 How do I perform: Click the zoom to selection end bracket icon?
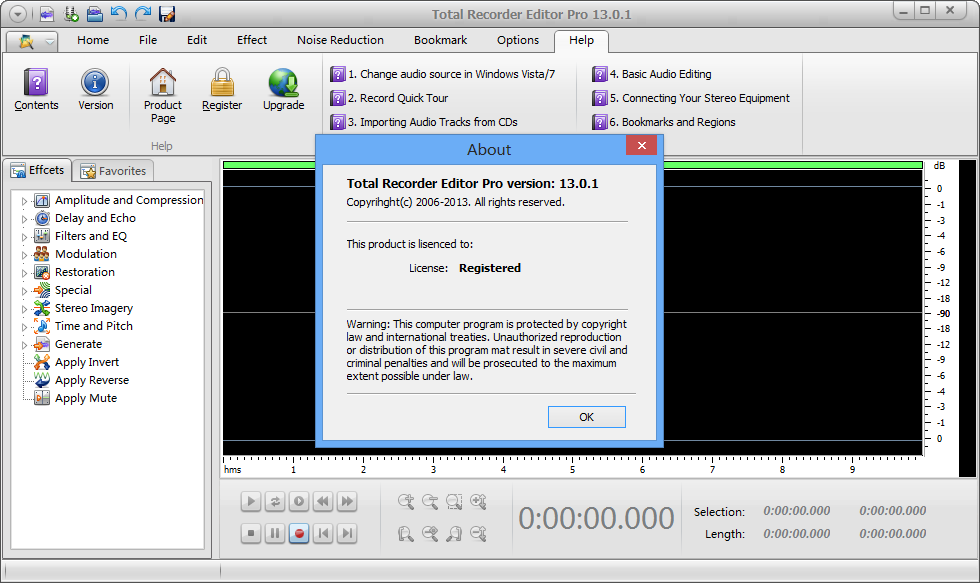coord(454,534)
